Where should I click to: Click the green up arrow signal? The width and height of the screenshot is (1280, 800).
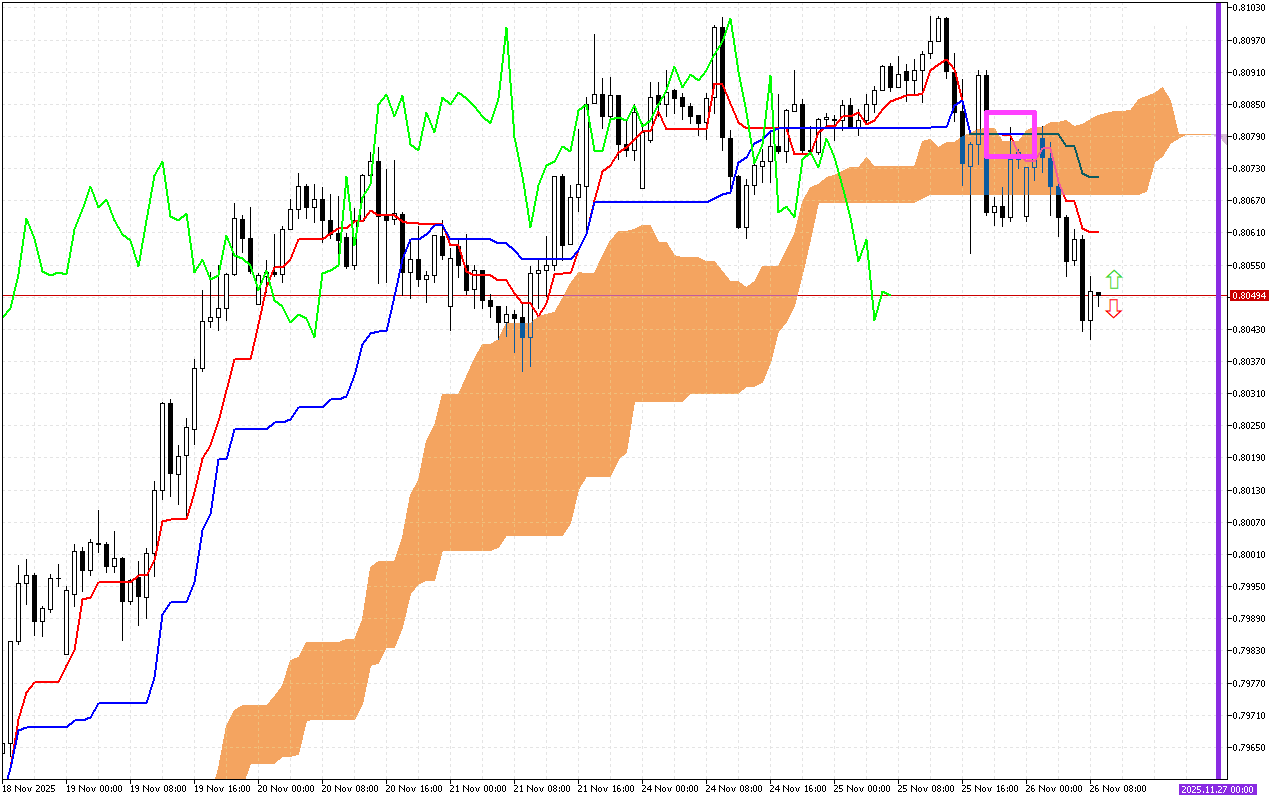pos(1113,280)
